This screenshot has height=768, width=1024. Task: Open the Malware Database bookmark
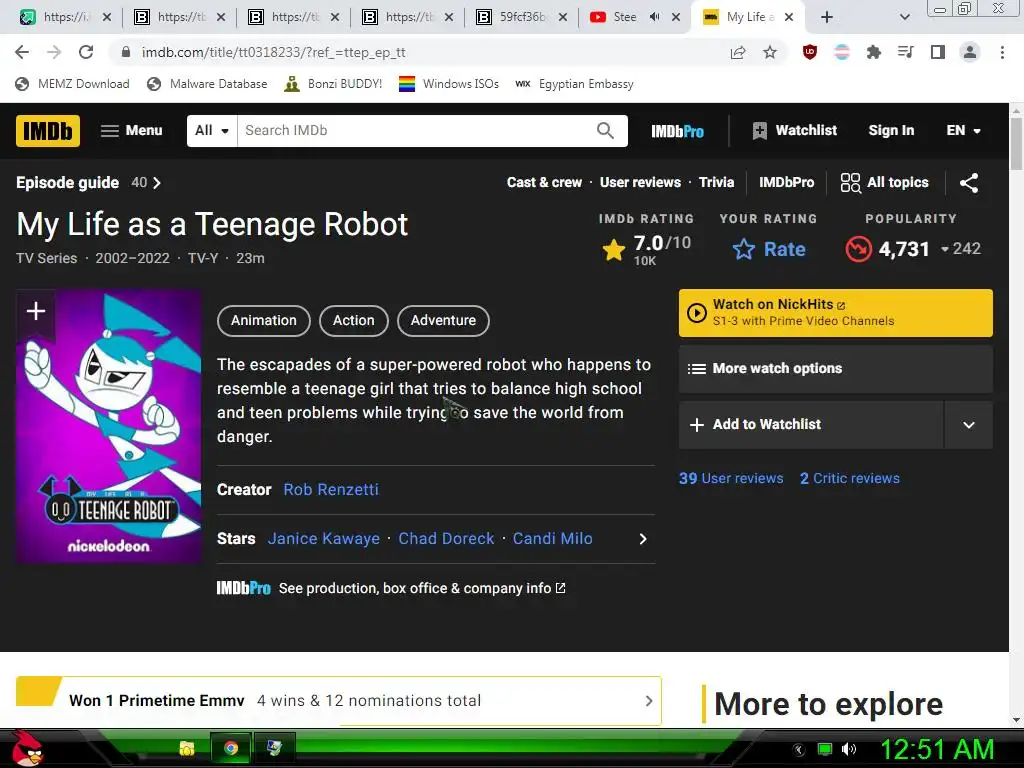coord(207,84)
